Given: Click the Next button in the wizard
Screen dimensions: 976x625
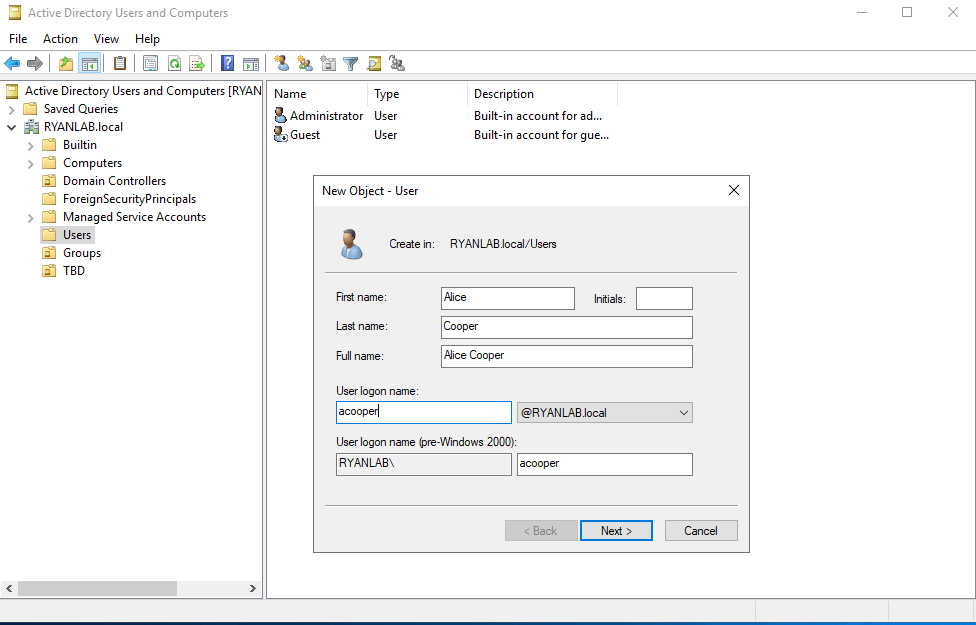Looking at the screenshot, I should [x=616, y=530].
